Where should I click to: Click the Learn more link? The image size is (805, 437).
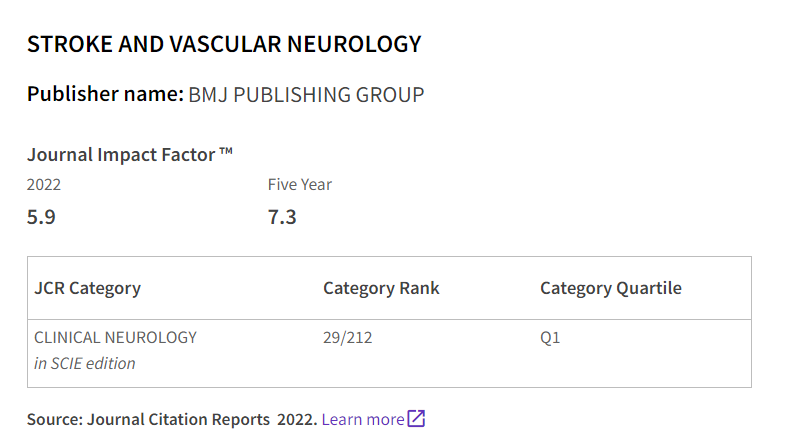point(362,419)
